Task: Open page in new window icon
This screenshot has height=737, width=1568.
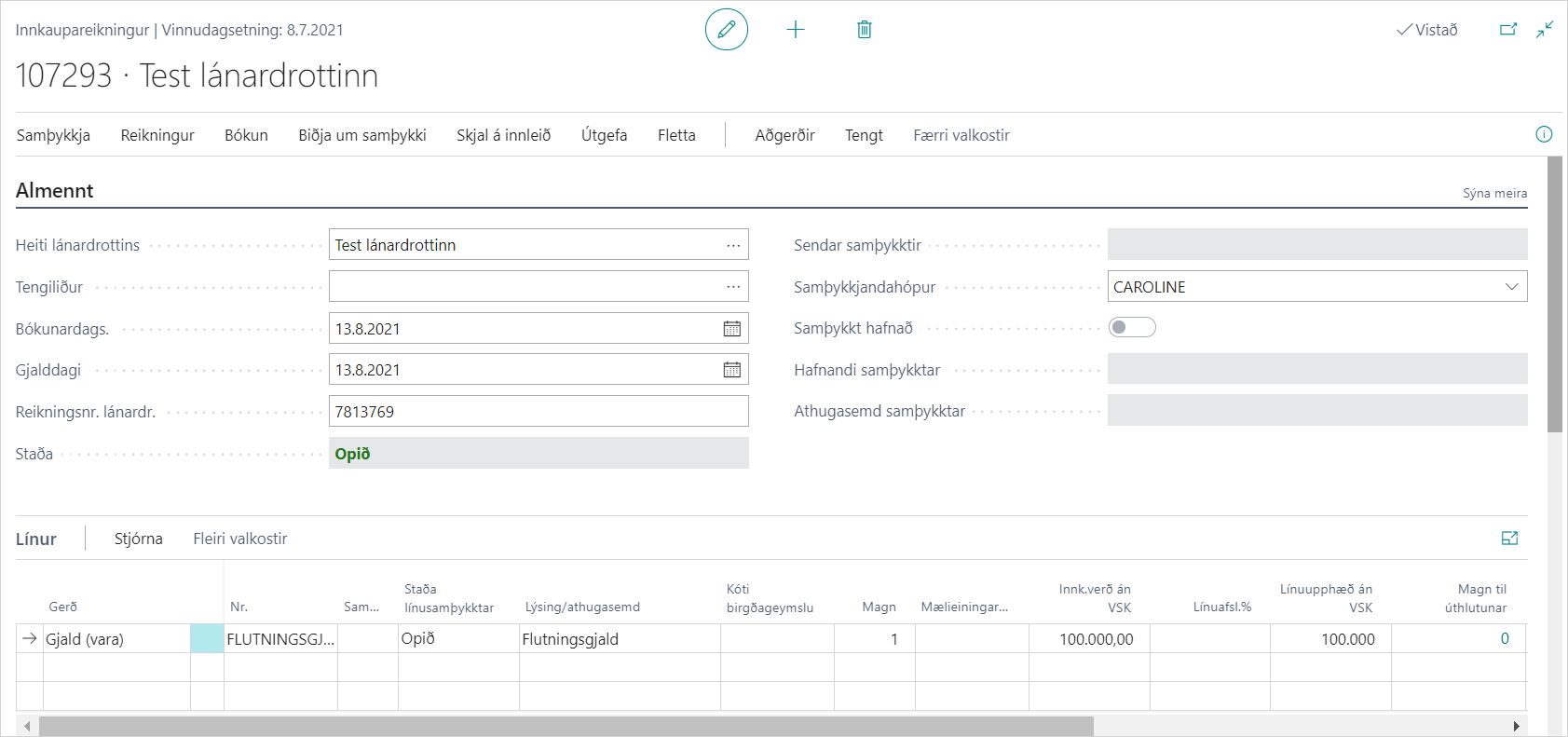Action: click(x=1507, y=30)
